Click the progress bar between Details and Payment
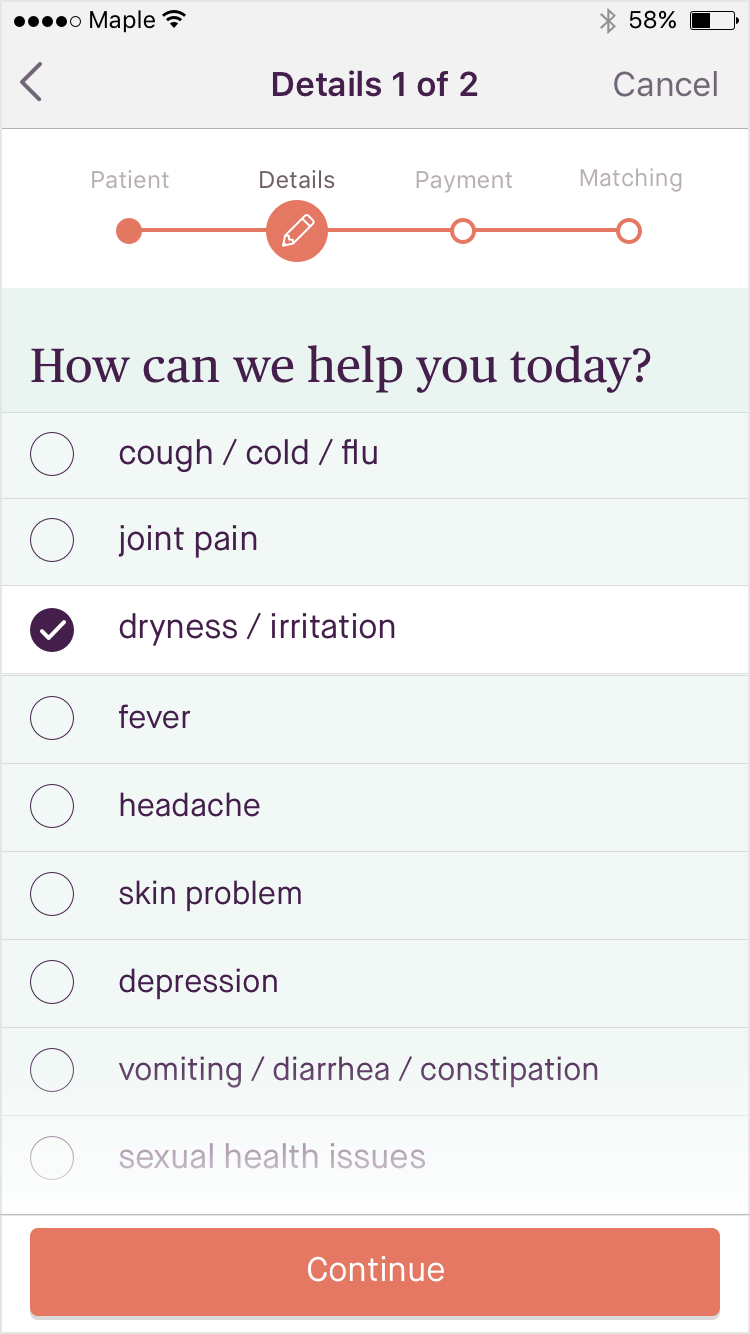 click(x=380, y=231)
